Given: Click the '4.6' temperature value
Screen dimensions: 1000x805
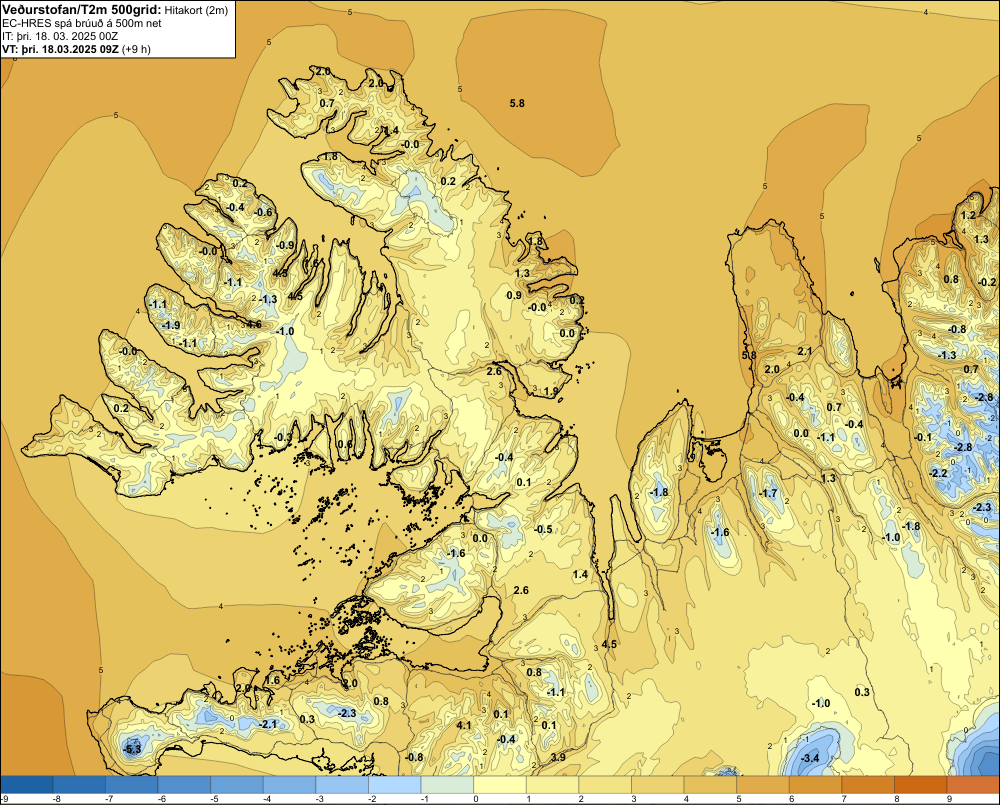Looking at the screenshot, I should coord(254,324).
